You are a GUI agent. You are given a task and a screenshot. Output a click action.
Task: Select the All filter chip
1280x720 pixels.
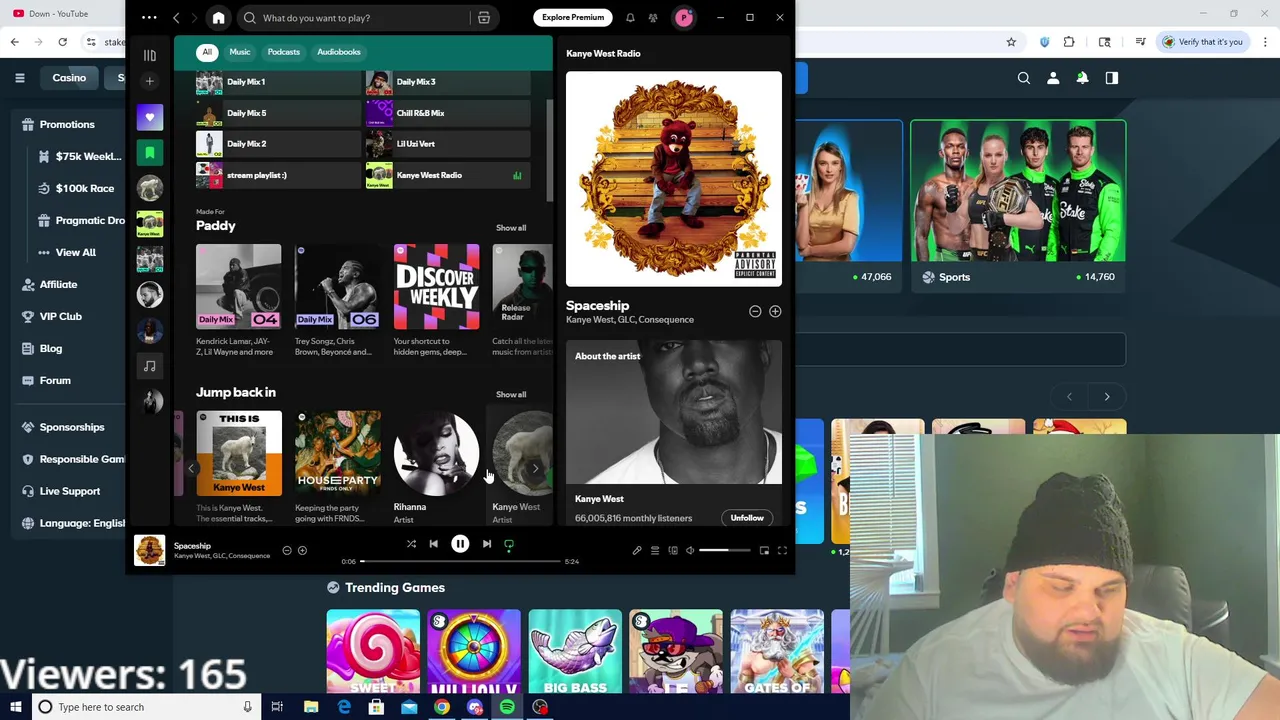pyautogui.click(x=207, y=52)
